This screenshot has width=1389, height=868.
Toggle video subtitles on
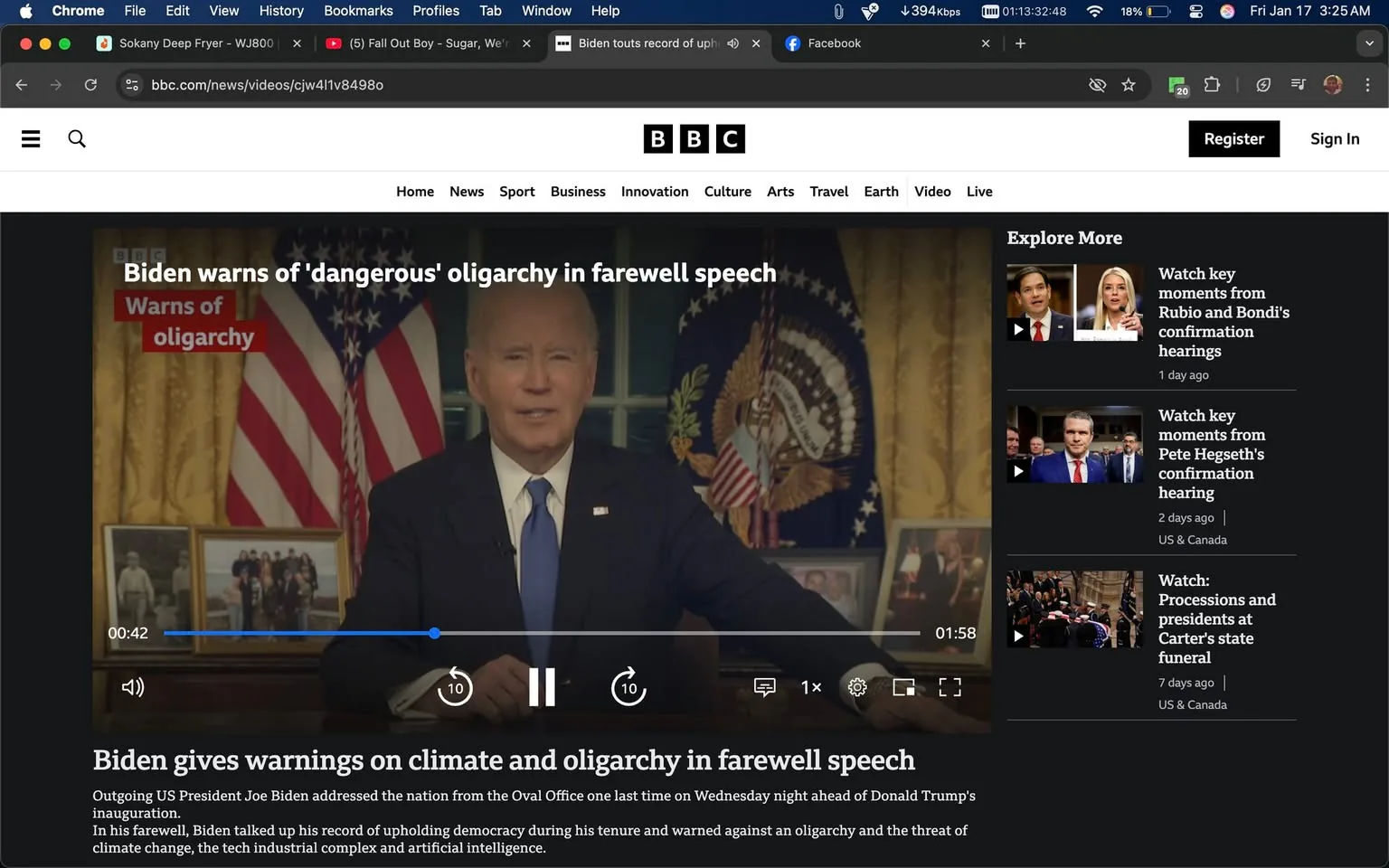pyautogui.click(x=764, y=687)
